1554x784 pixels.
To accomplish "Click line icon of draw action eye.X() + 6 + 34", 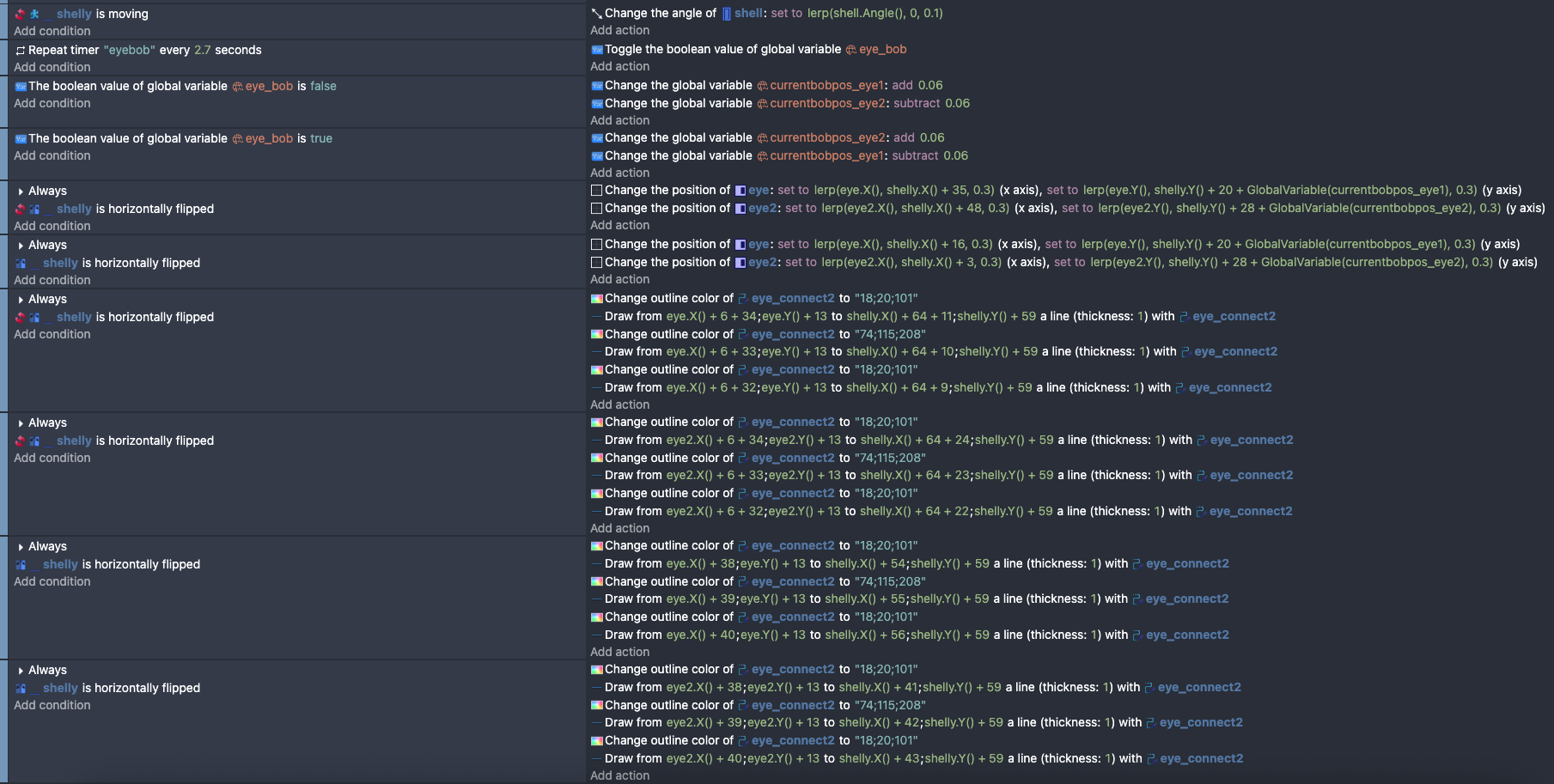I will coord(596,317).
